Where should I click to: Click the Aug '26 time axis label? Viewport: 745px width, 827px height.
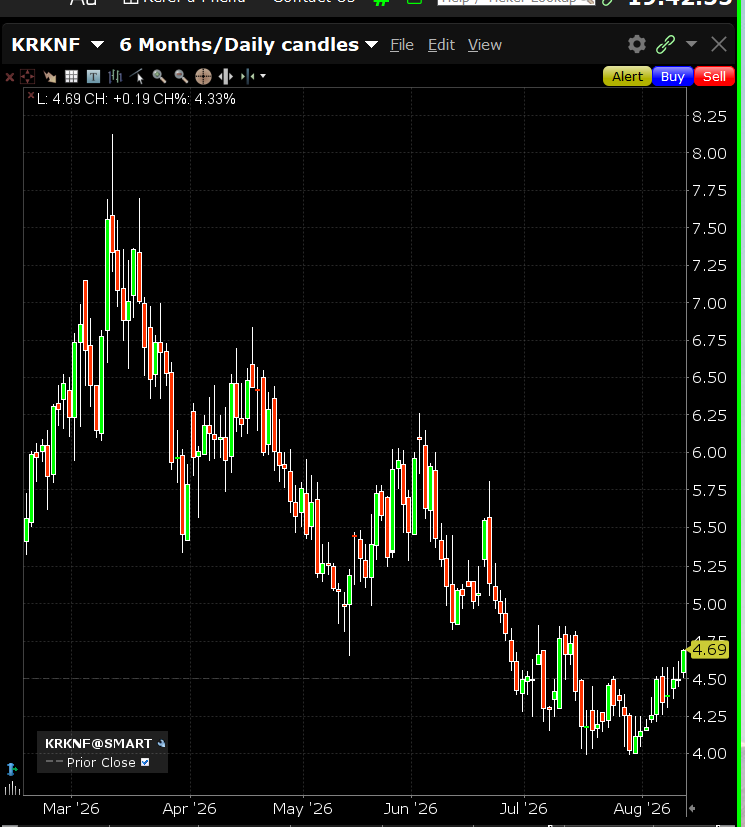pyautogui.click(x=642, y=809)
